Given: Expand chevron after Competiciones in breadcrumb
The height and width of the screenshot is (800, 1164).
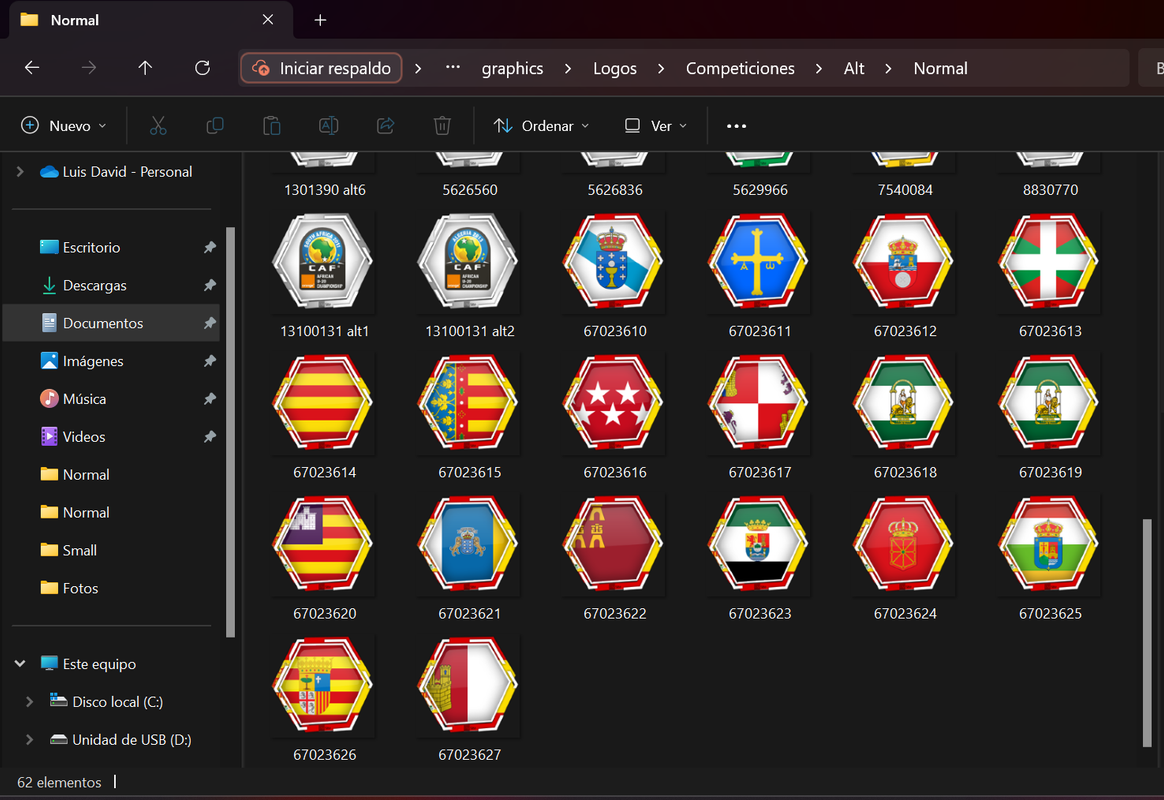Looking at the screenshot, I should tap(819, 68).
